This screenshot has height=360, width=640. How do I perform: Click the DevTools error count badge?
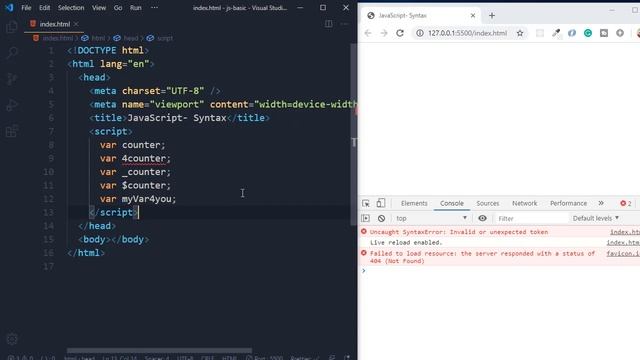point(626,203)
